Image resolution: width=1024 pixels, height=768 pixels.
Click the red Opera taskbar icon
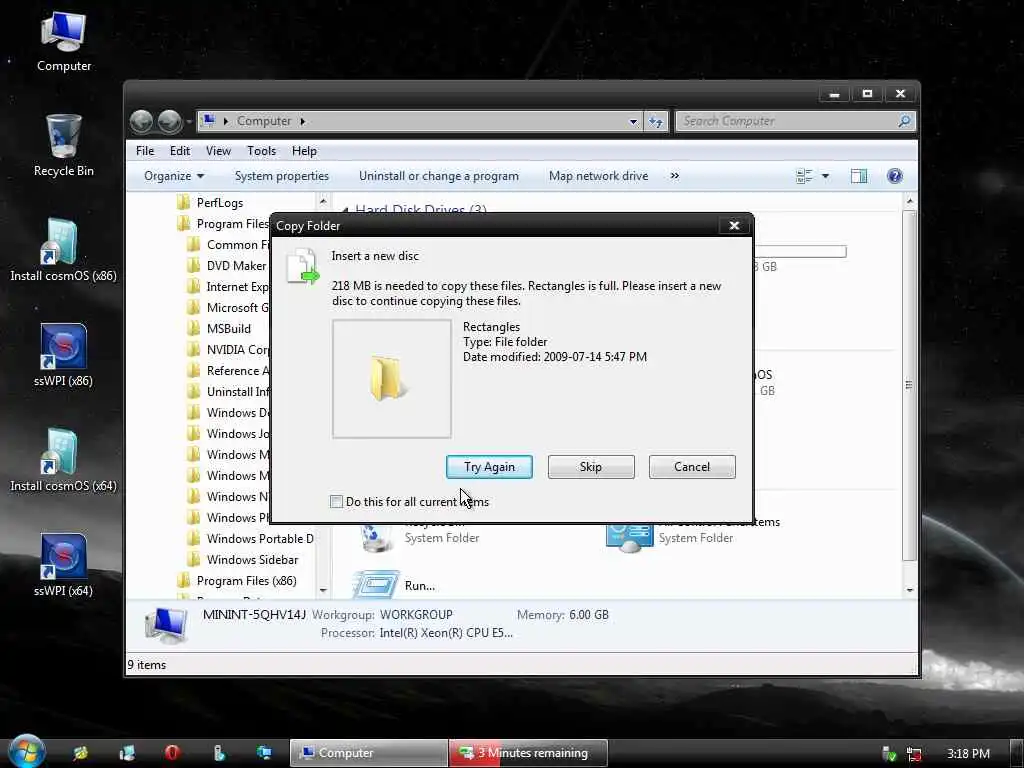[x=172, y=752]
